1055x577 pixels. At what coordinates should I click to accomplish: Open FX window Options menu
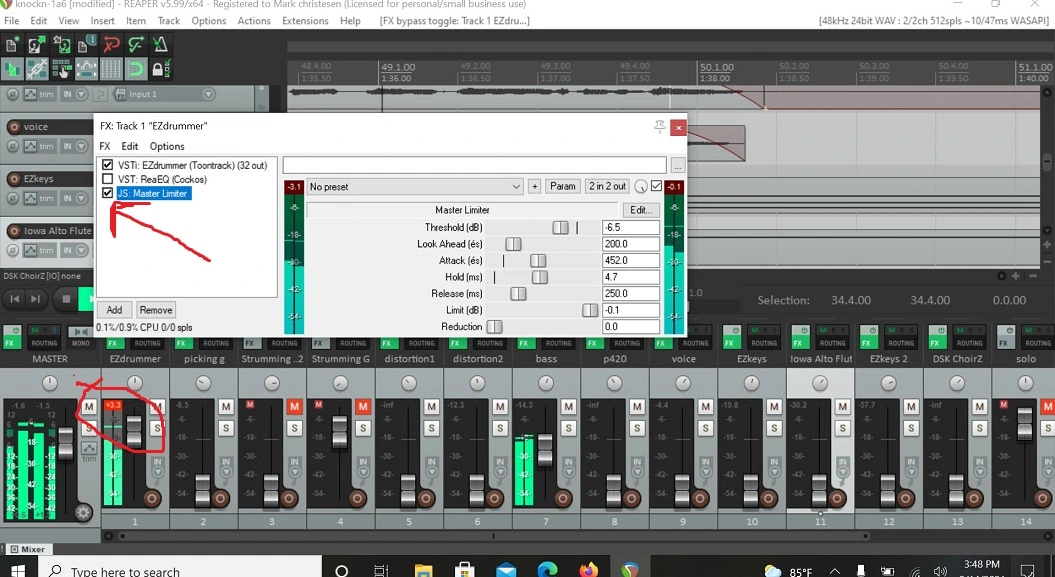click(167, 146)
